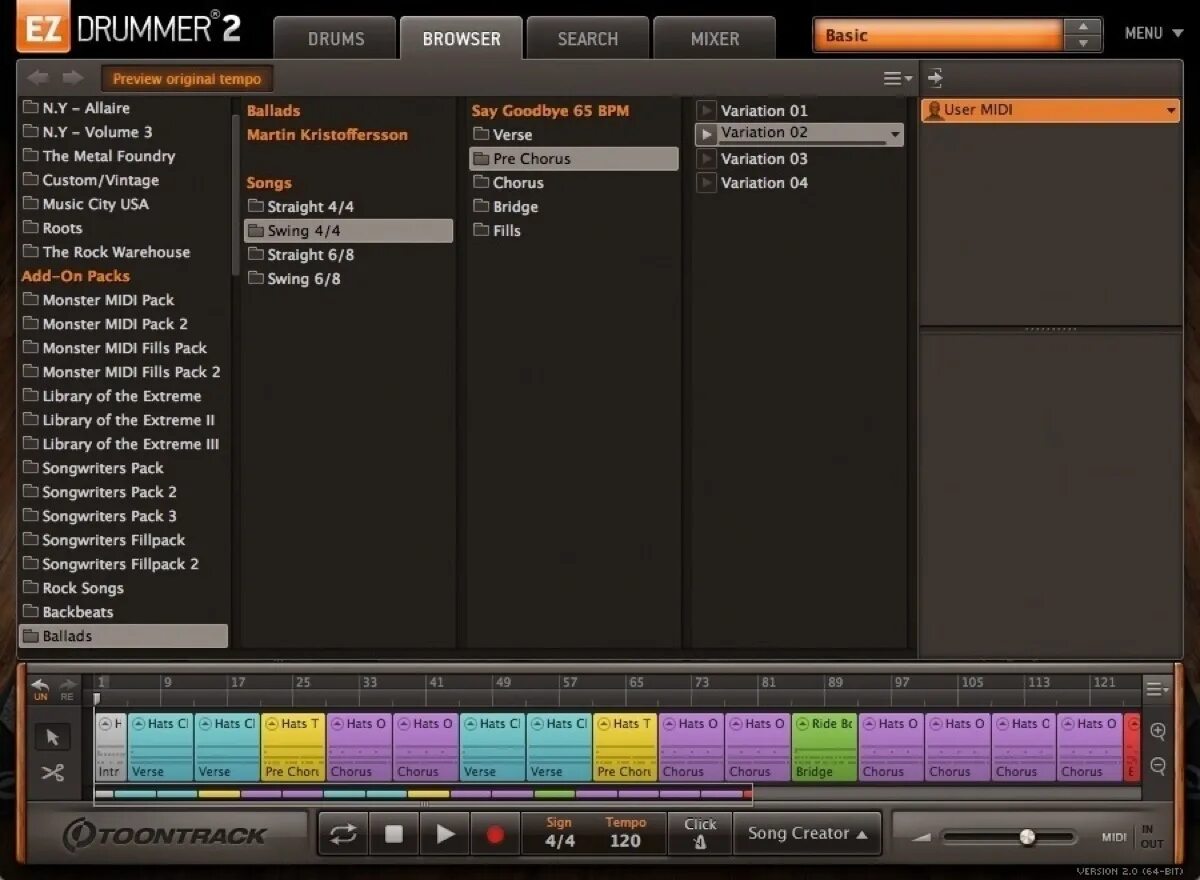Image resolution: width=1200 pixels, height=880 pixels.
Task: Open the Pre Chorus folder
Action: [574, 159]
